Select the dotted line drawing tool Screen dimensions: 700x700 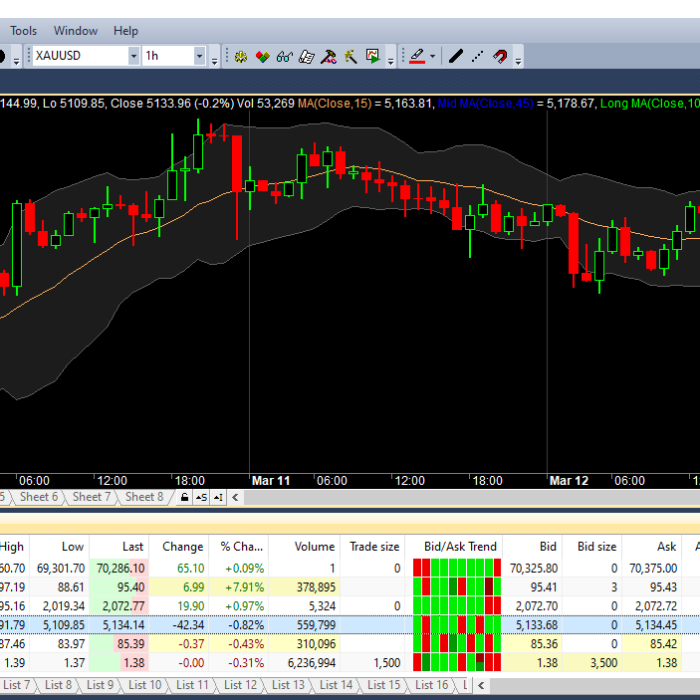[x=478, y=57]
